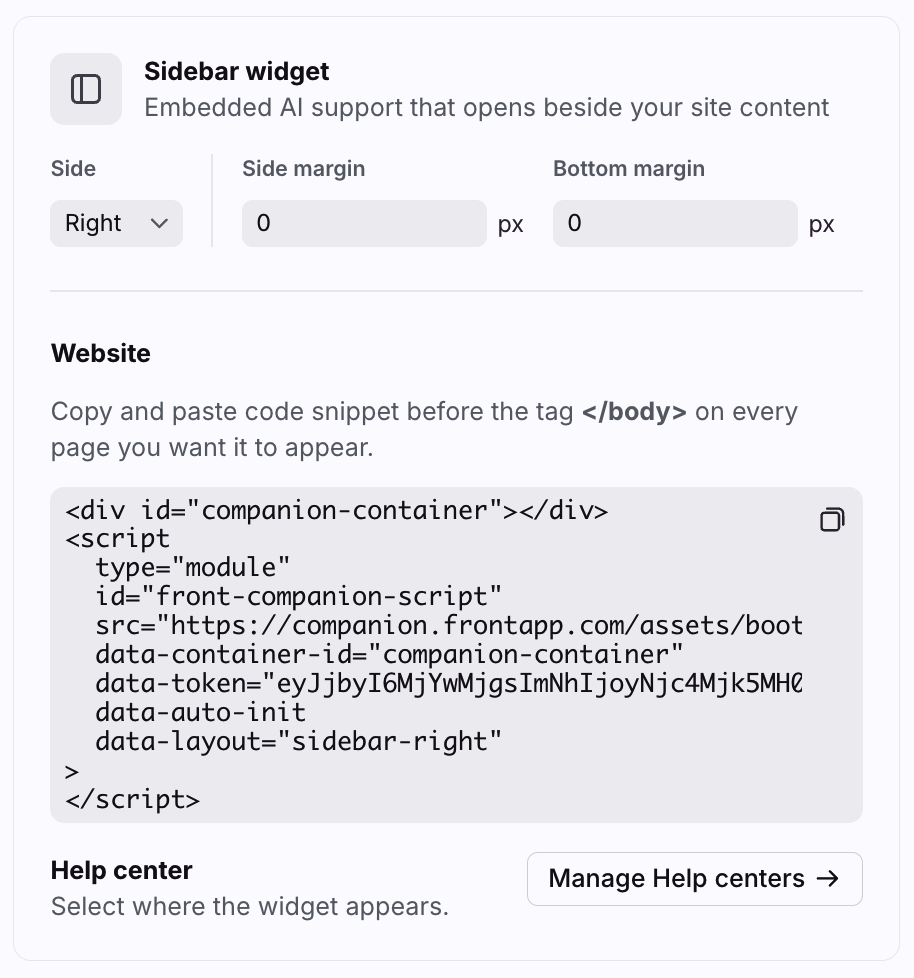Click "Select where the widget appears" text
The image size is (914, 978).
point(249,907)
